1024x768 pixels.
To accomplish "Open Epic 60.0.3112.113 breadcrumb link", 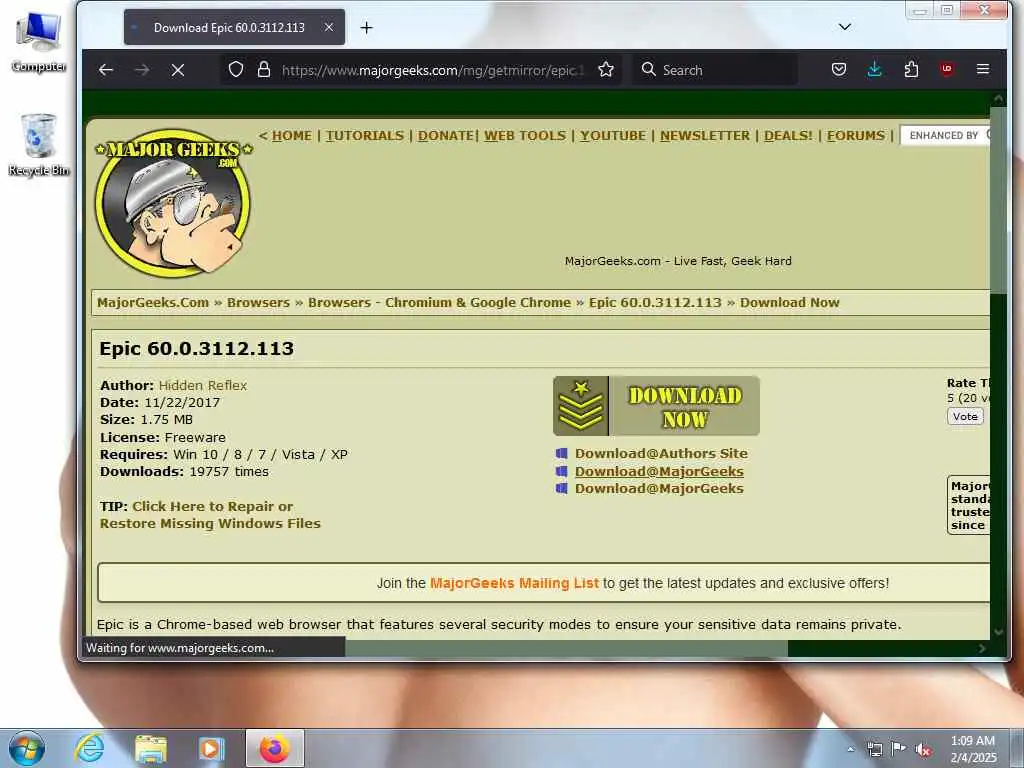I will pos(655,303).
